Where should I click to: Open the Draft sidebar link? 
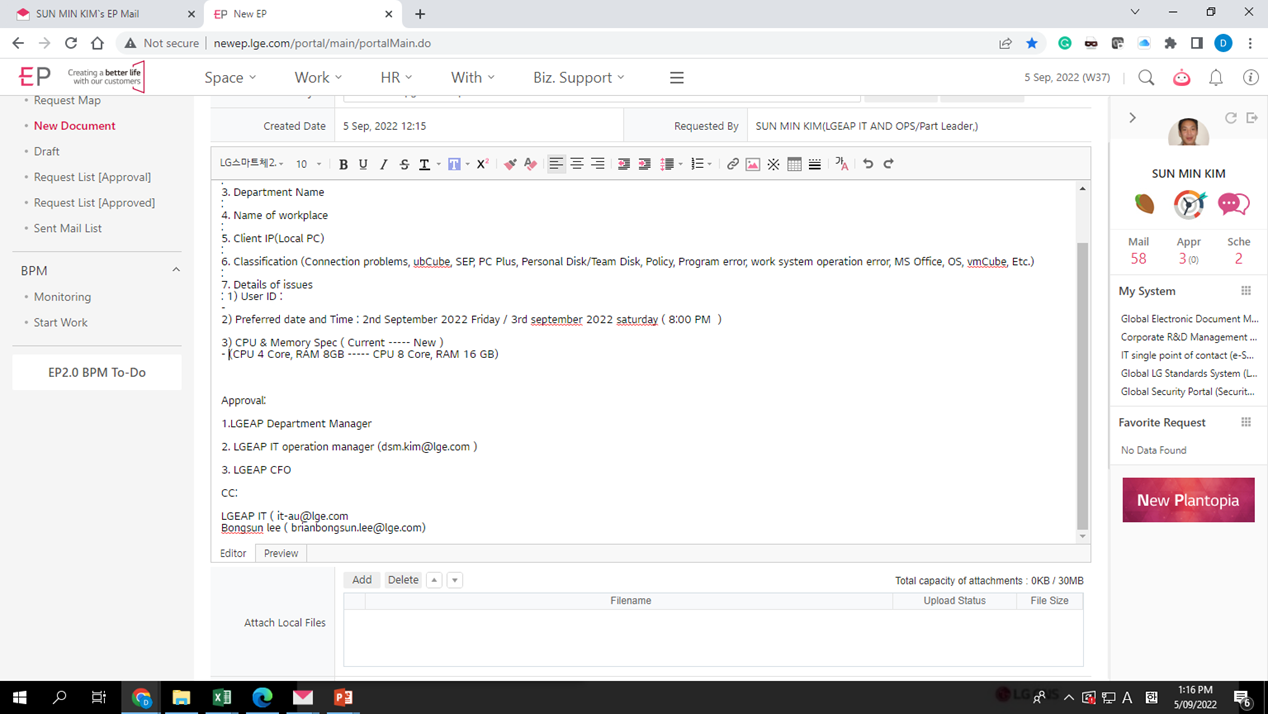pyautogui.click(x=47, y=151)
